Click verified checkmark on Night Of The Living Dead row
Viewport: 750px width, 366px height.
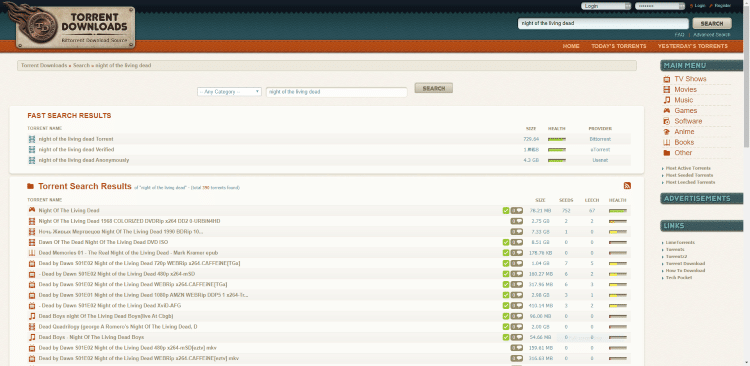coord(506,211)
